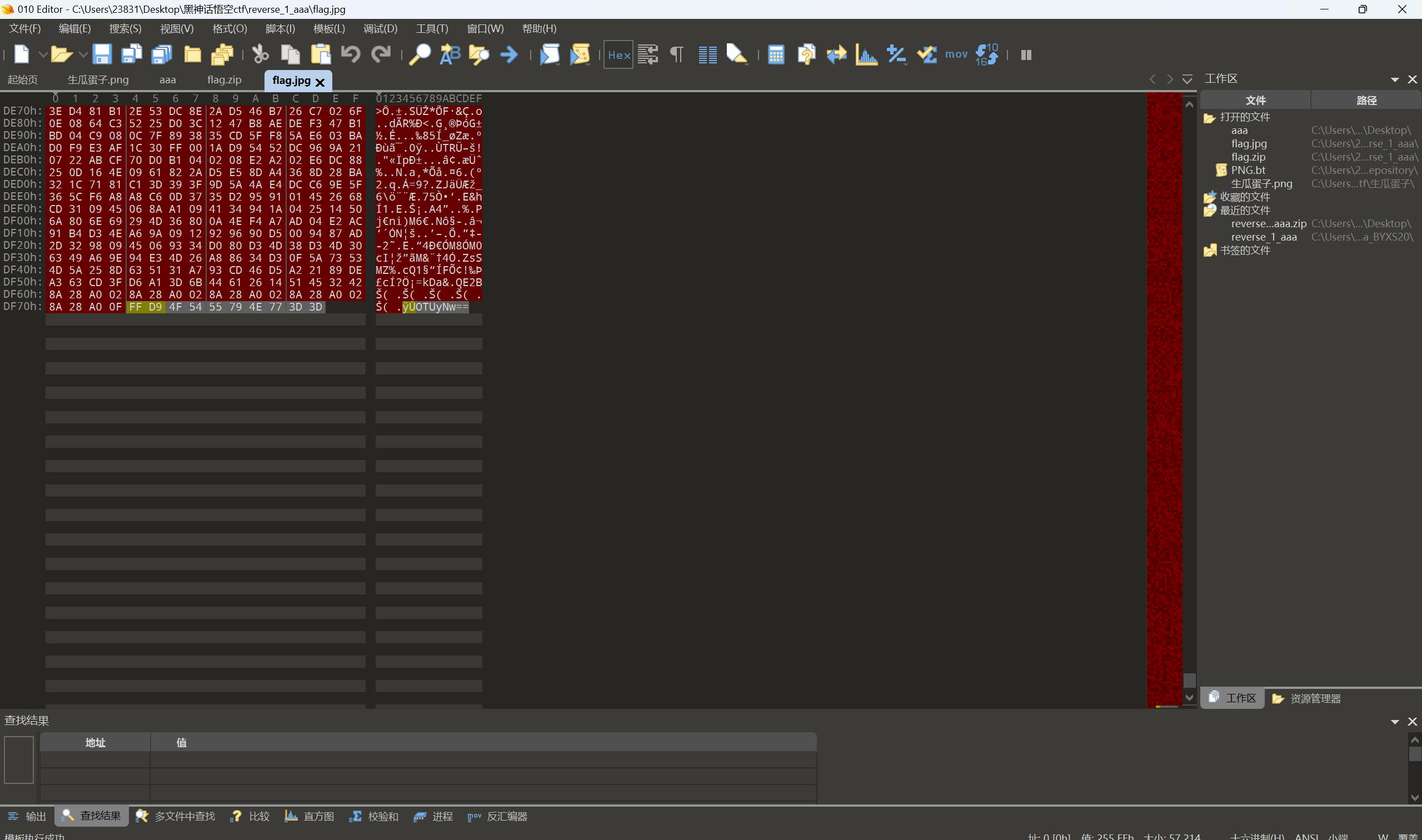Open the Histogram tool
The height and width of the screenshot is (840, 1422).
click(866, 54)
